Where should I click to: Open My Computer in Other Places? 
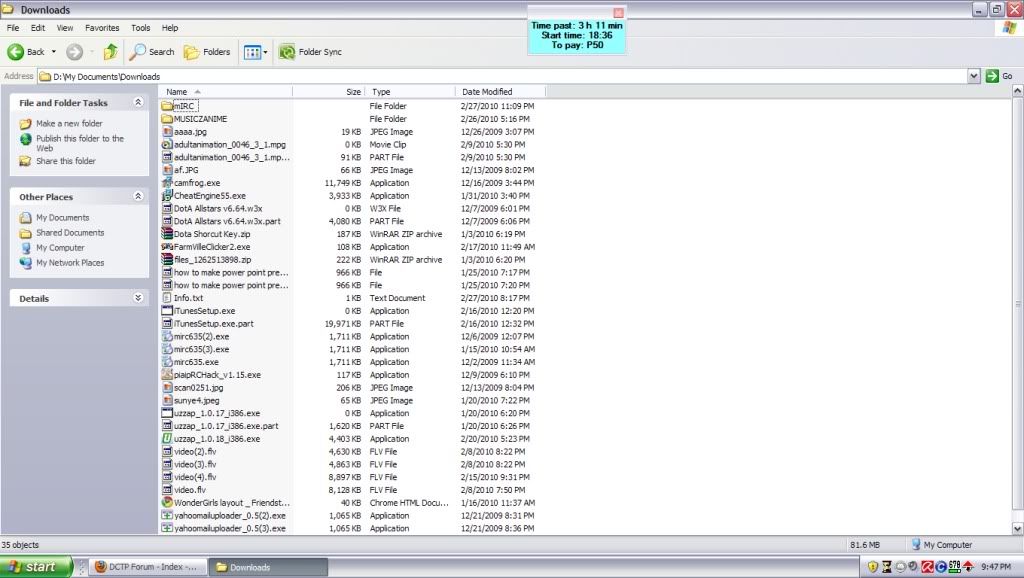[60, 248]
